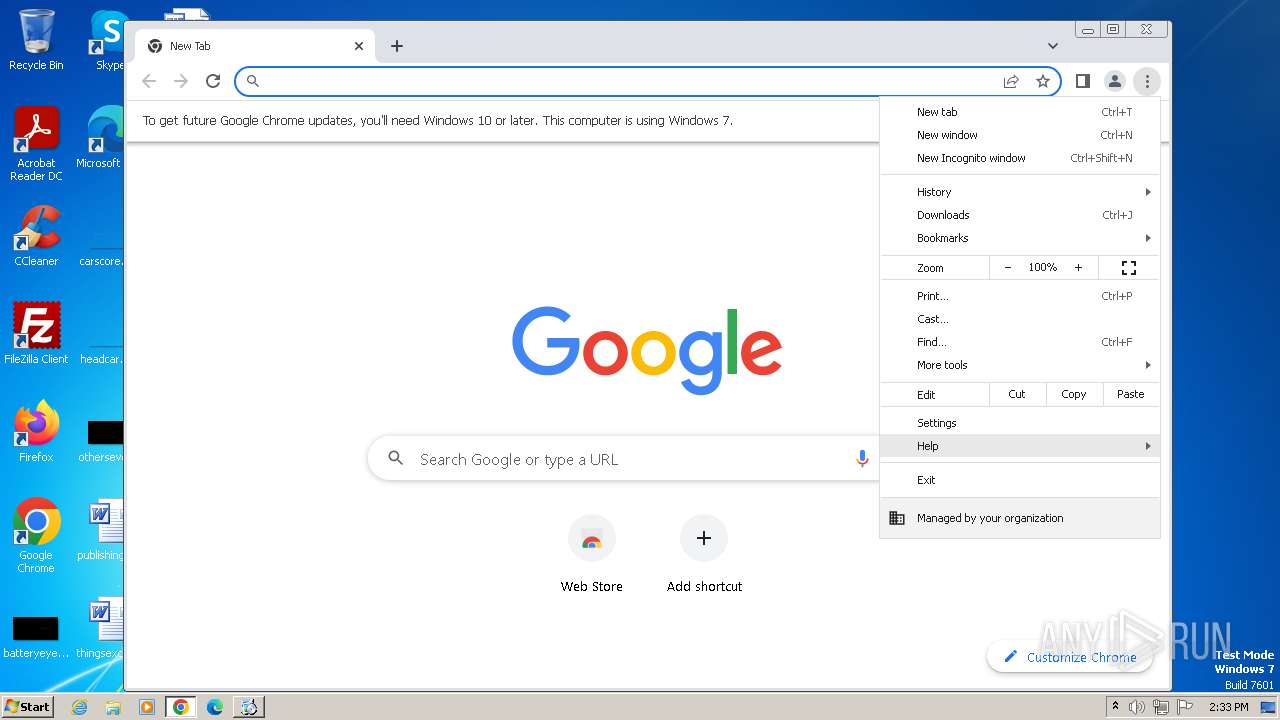Expand the Help submenu

1020,446
